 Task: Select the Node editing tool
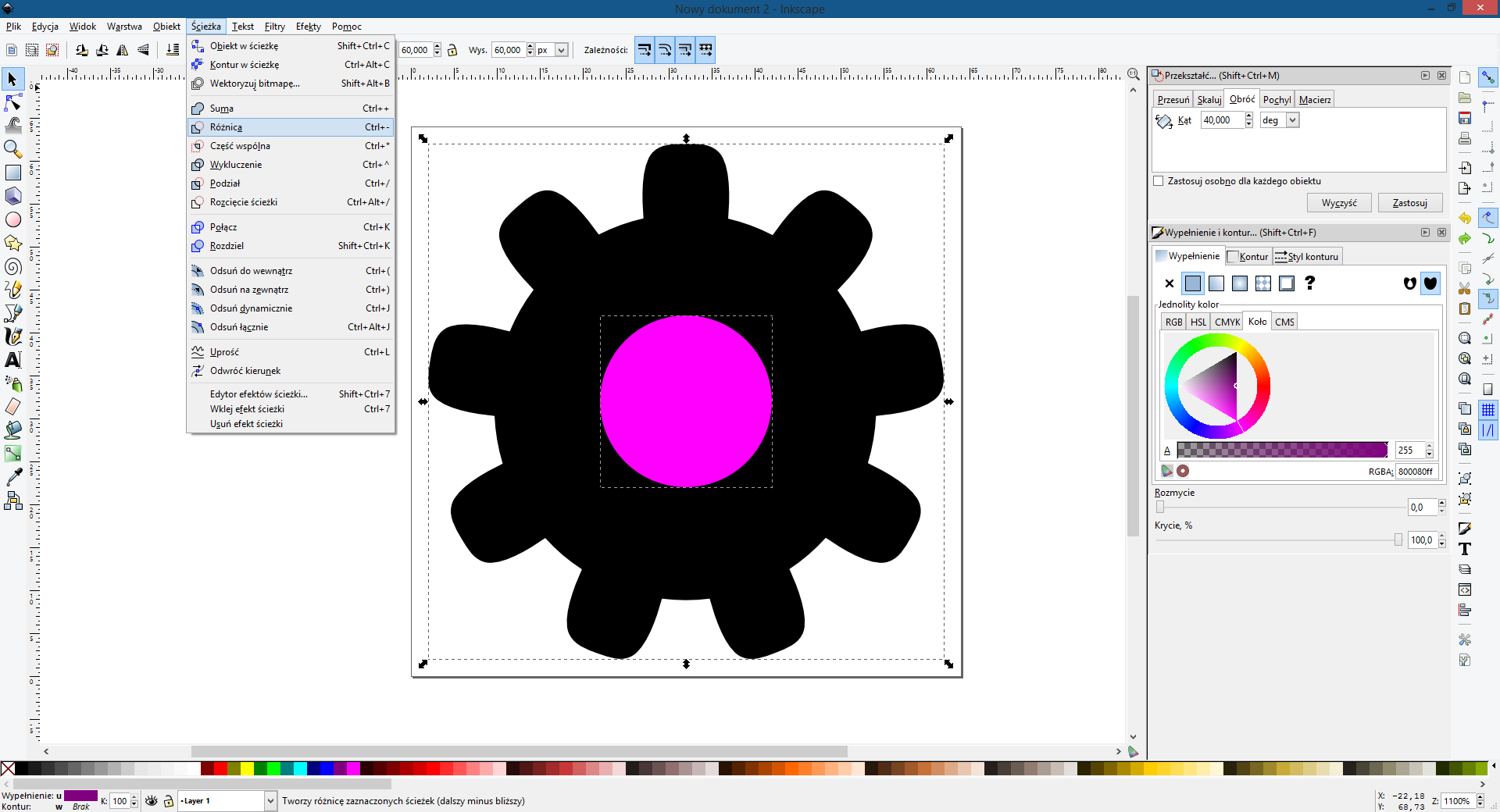click(x=13, y=102)
